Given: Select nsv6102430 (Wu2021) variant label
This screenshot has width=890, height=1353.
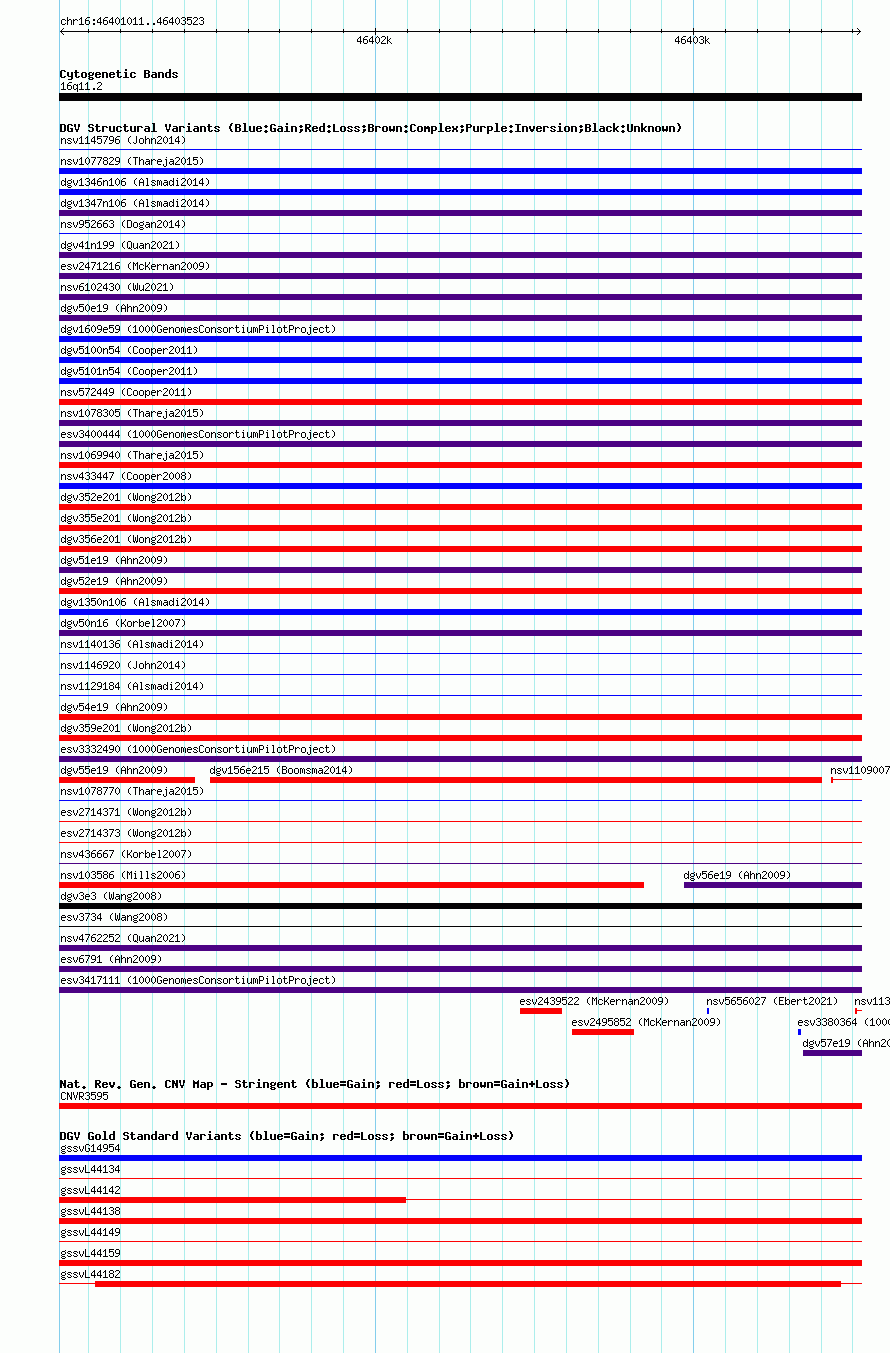Looking at the screenshot, I should point(117,287).
